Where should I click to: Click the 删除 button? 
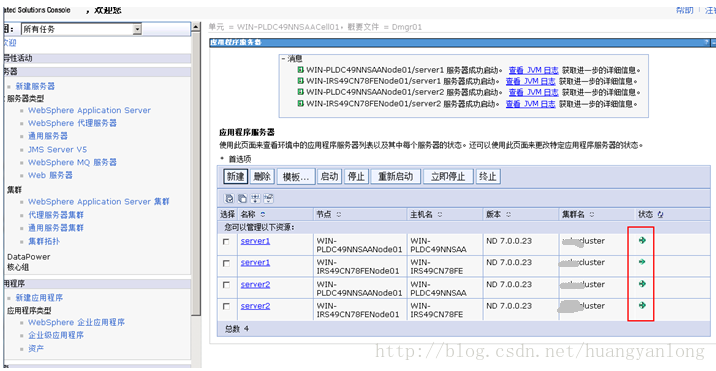[x=262, y=177]
